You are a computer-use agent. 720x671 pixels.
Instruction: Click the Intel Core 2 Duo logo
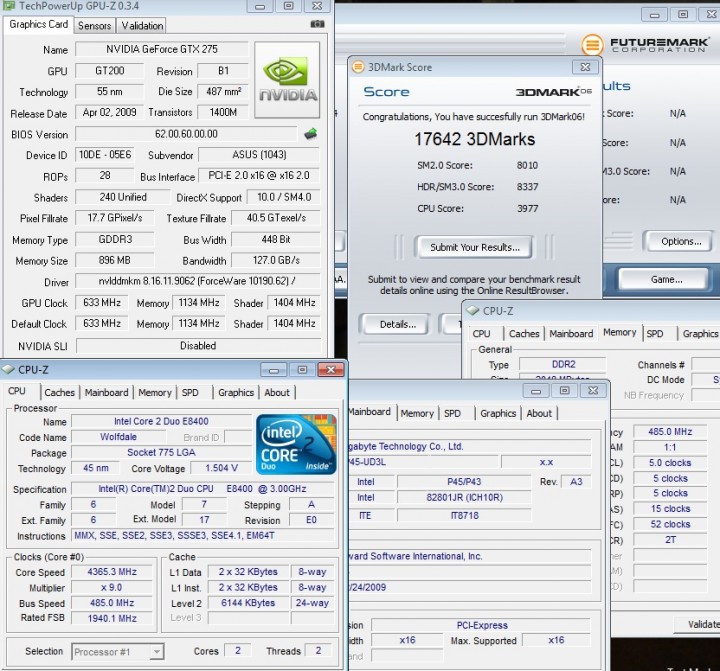pos(296,444)
